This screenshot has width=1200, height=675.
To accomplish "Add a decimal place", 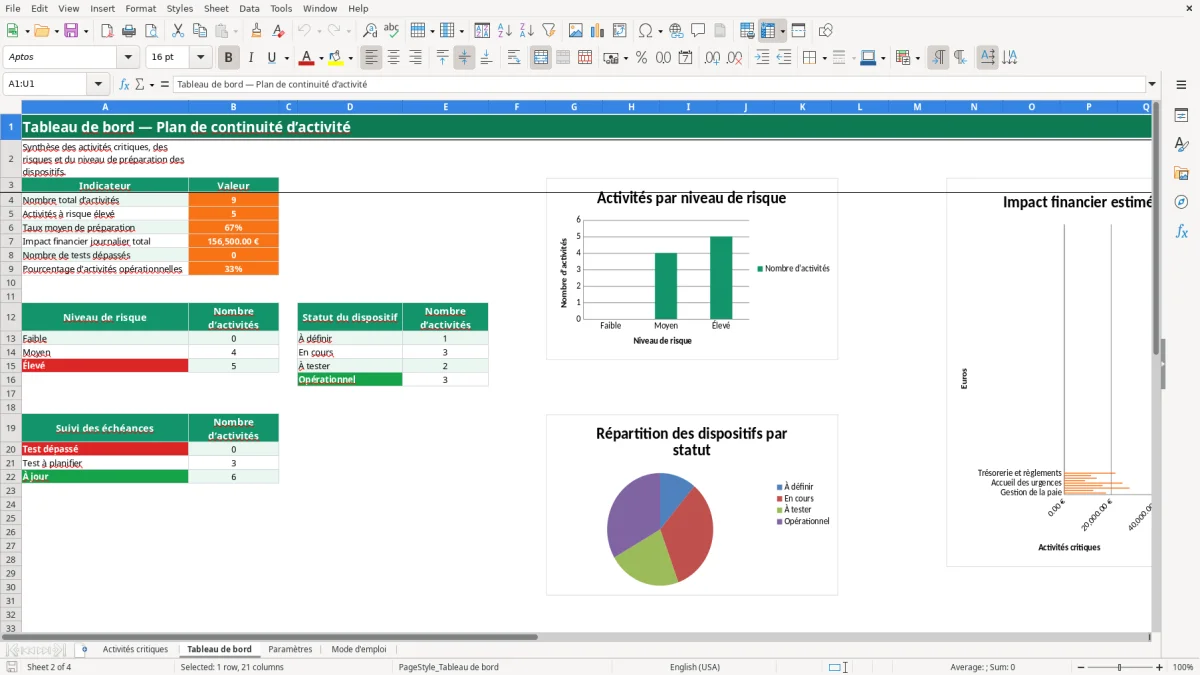I will [713, 58].
